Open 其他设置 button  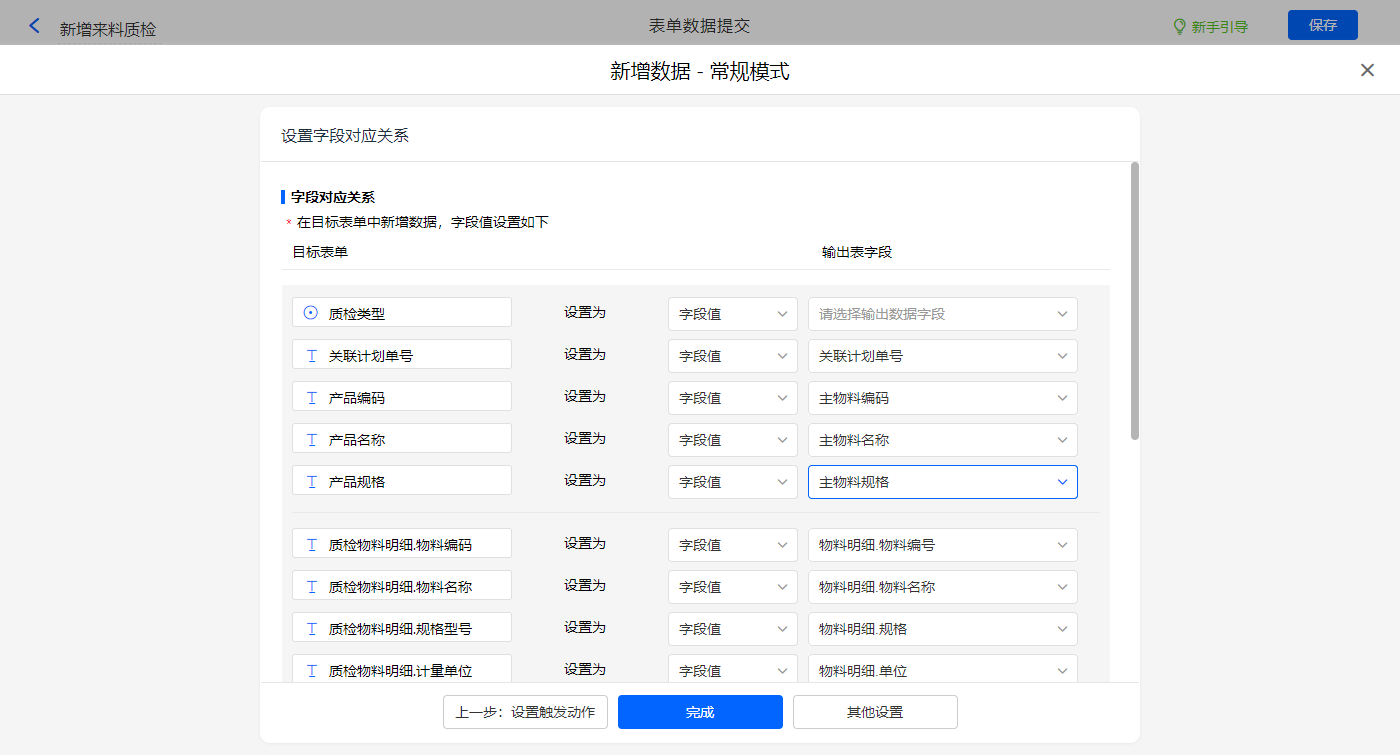pos(875,712)
